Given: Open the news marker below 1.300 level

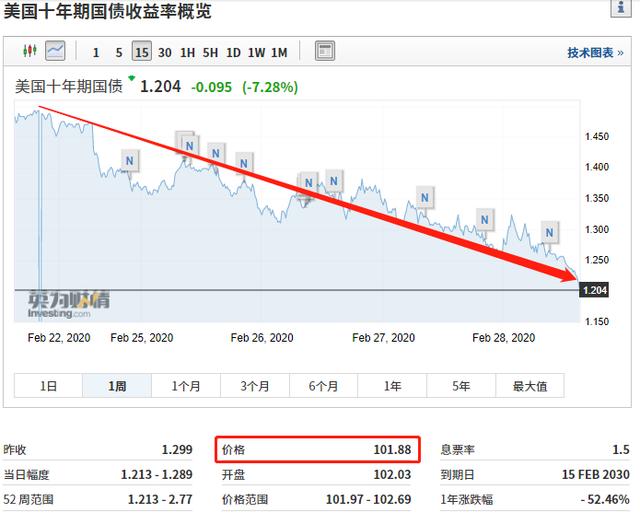Looking at the screenshot, I should click(484, 220).
